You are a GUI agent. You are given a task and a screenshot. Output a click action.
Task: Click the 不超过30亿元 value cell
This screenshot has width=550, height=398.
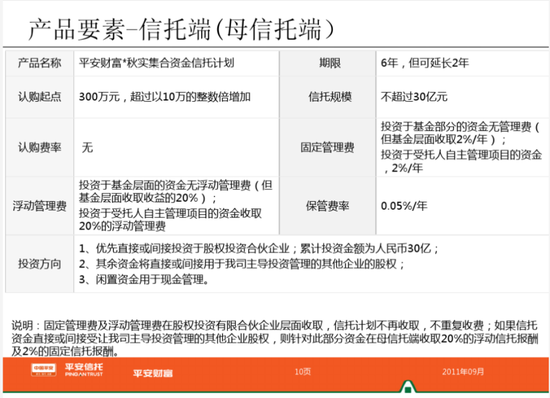pos(463,97)
